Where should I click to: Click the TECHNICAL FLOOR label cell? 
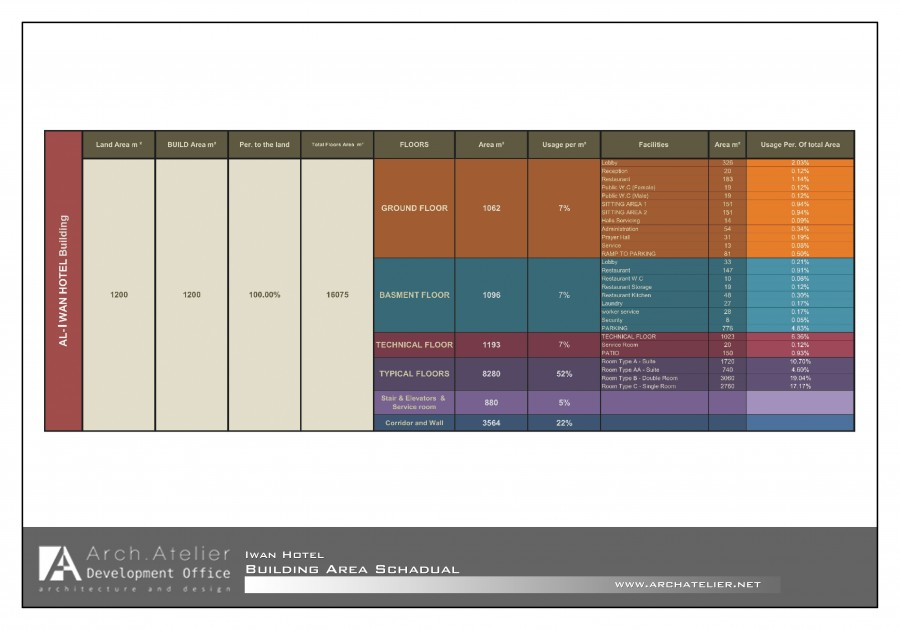[414, 345]
